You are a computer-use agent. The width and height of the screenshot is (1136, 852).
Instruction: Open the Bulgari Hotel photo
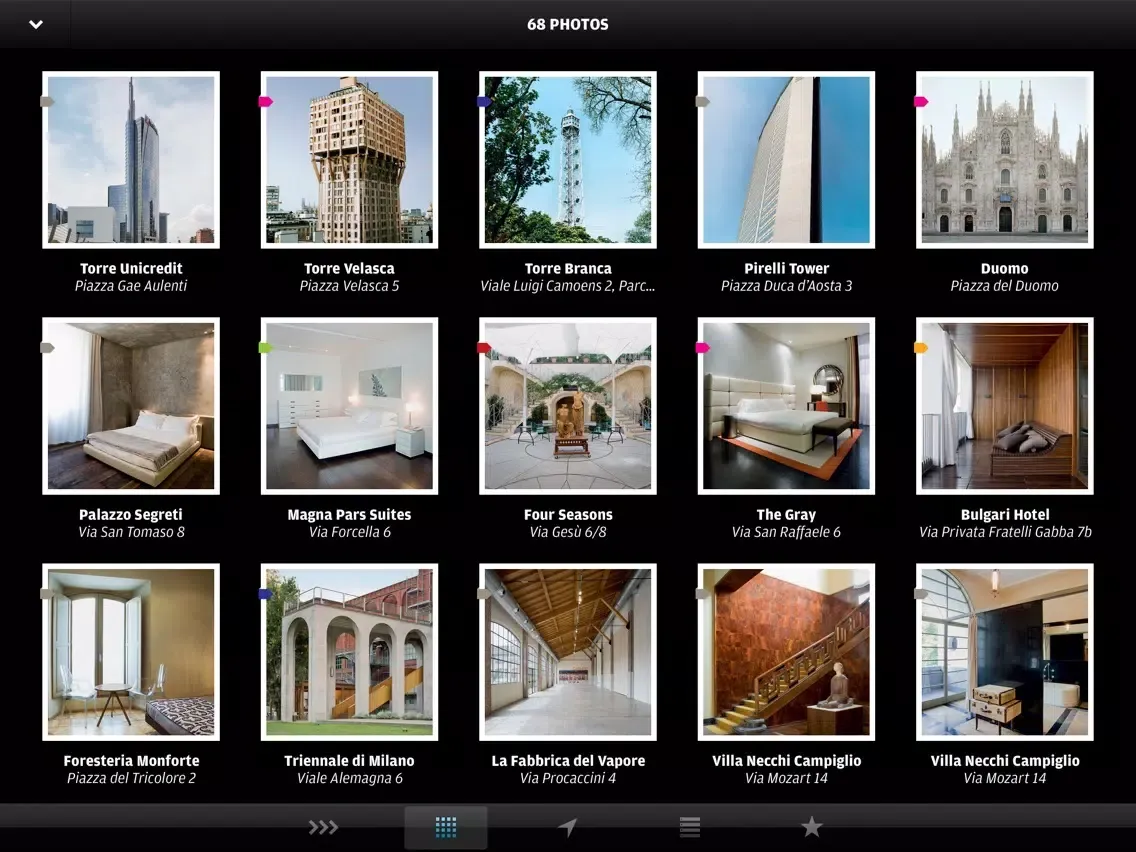[1005, 406]
